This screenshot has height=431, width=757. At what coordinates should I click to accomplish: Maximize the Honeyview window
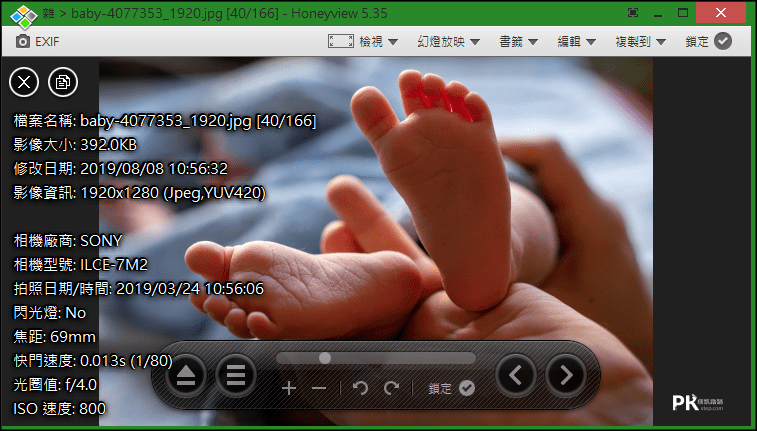pyautogui.click(x=683, y=13)
